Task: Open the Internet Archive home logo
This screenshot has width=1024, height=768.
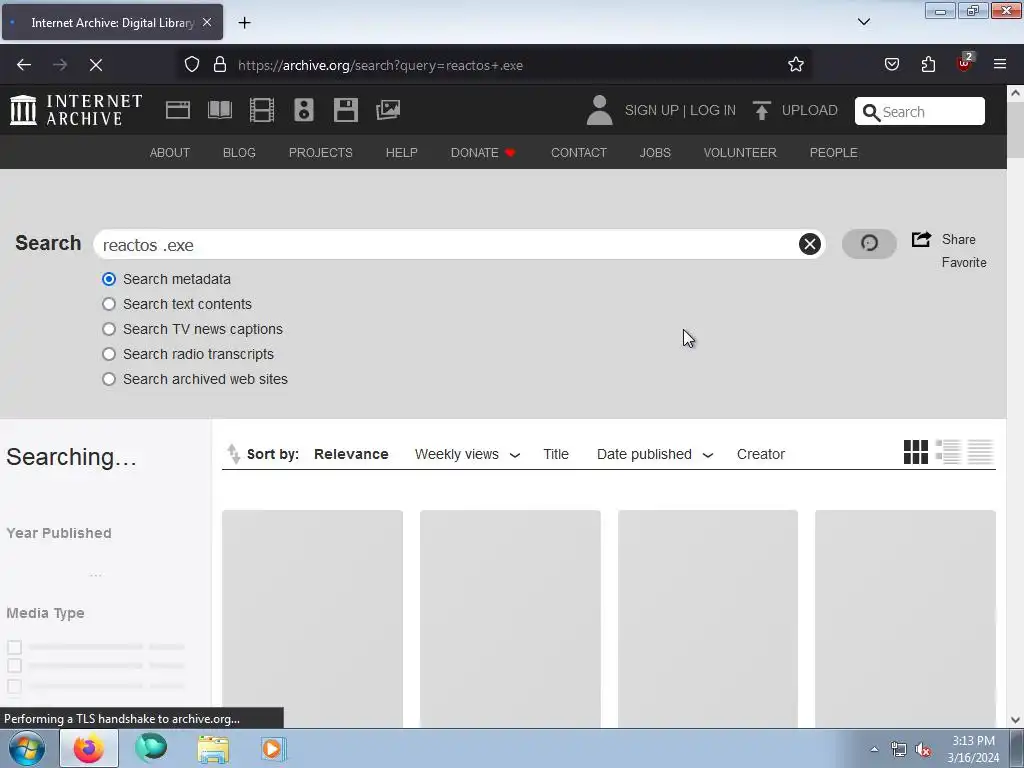Action: [x=76, y=110]
